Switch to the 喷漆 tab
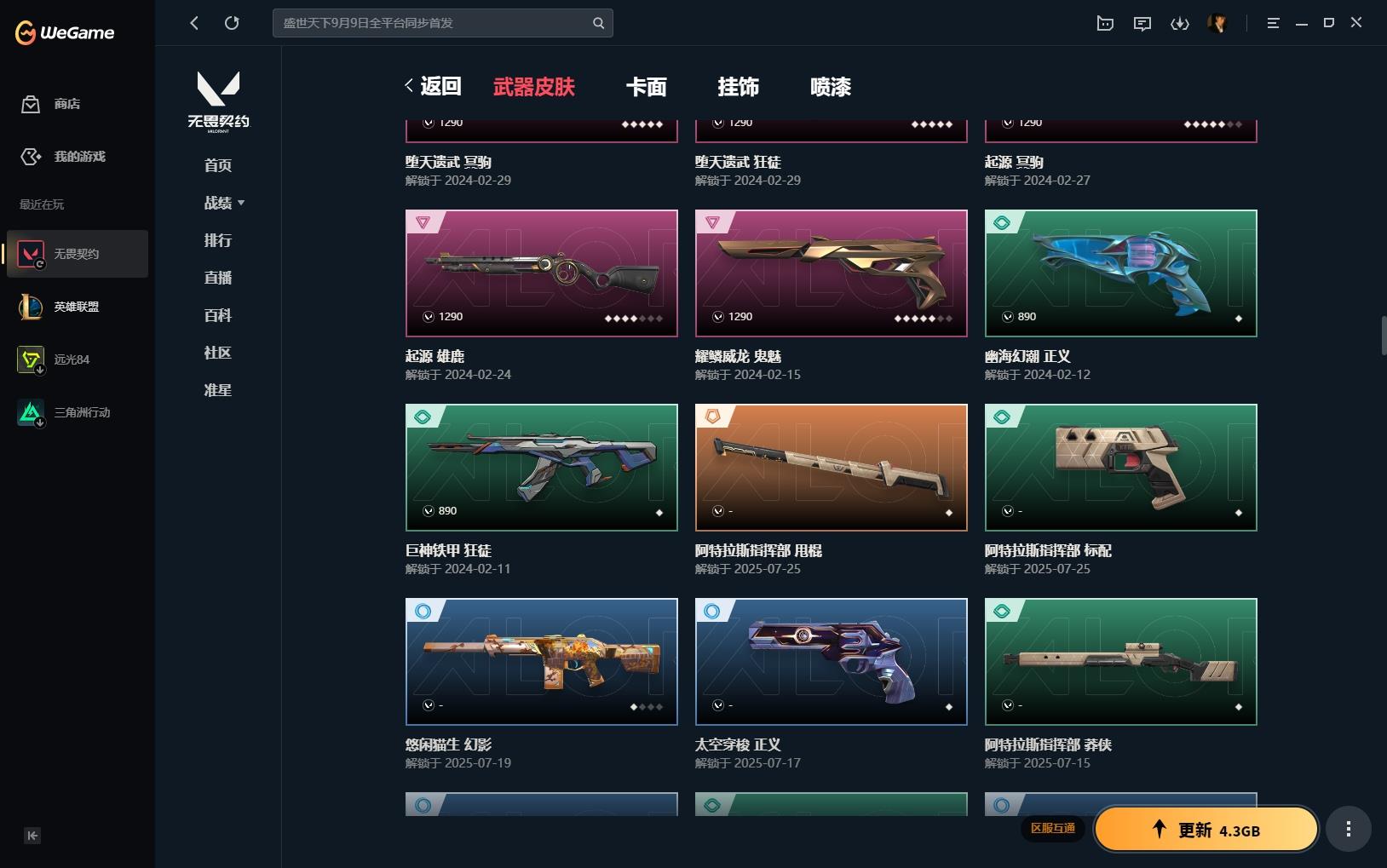Viewport: 1387px width, 868px height. (x=831, y=87)
